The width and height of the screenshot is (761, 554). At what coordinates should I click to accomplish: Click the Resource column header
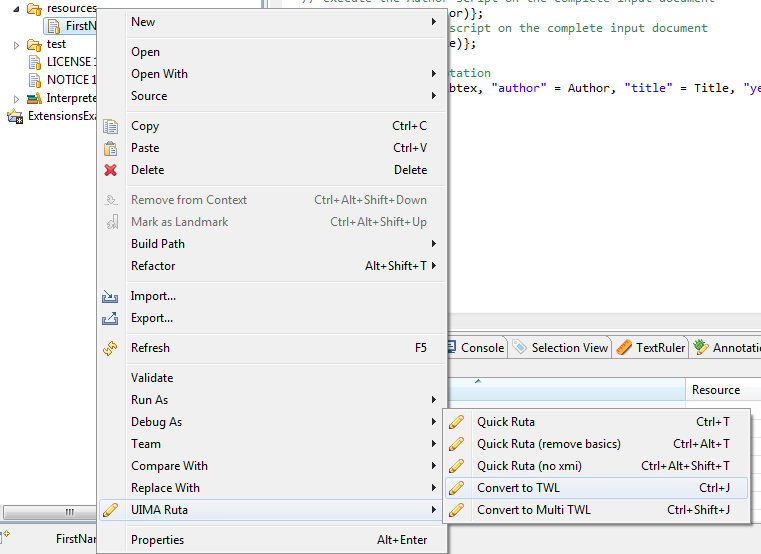716,390
